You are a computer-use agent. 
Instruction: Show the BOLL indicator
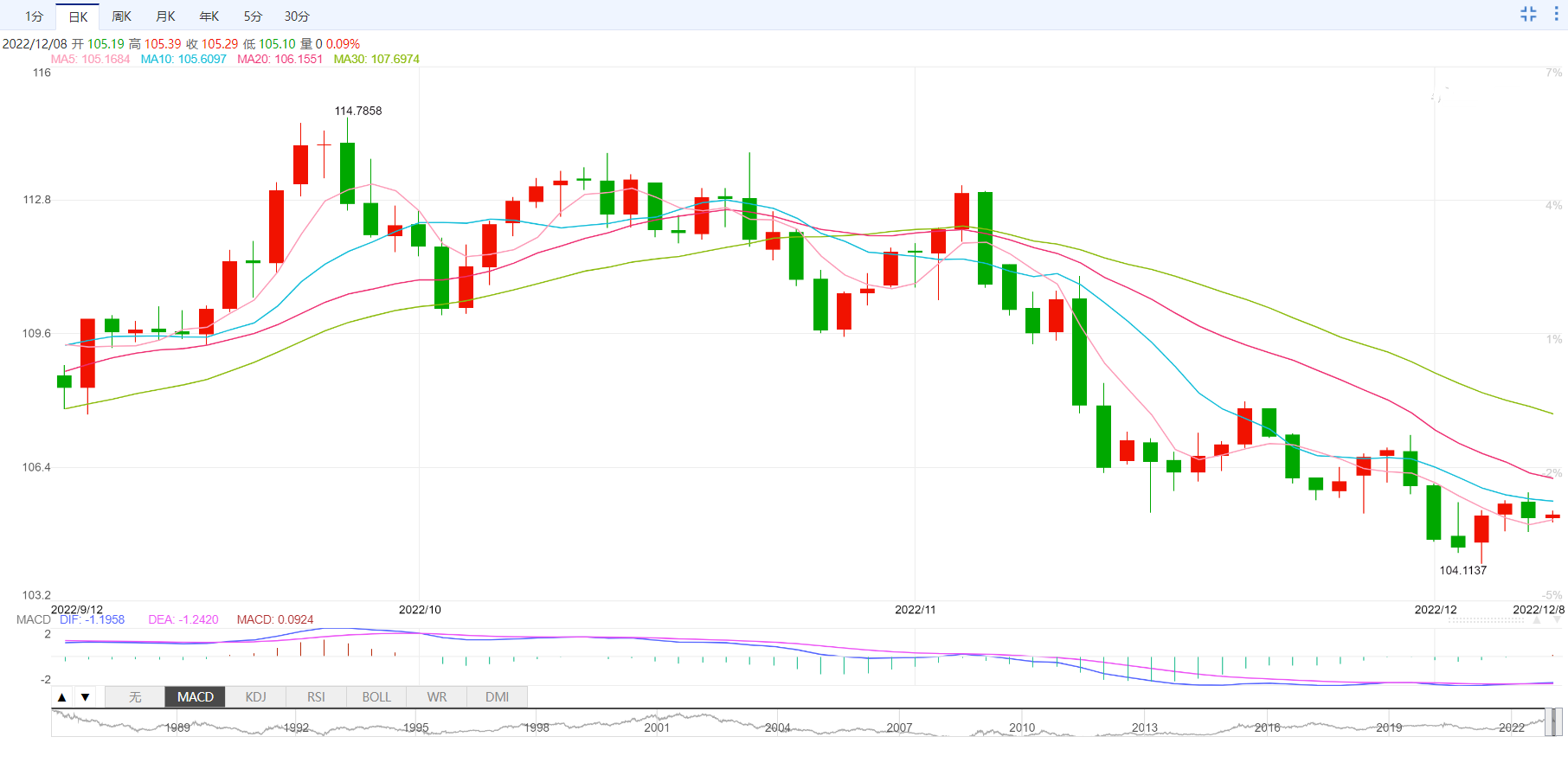click(376, 697)
